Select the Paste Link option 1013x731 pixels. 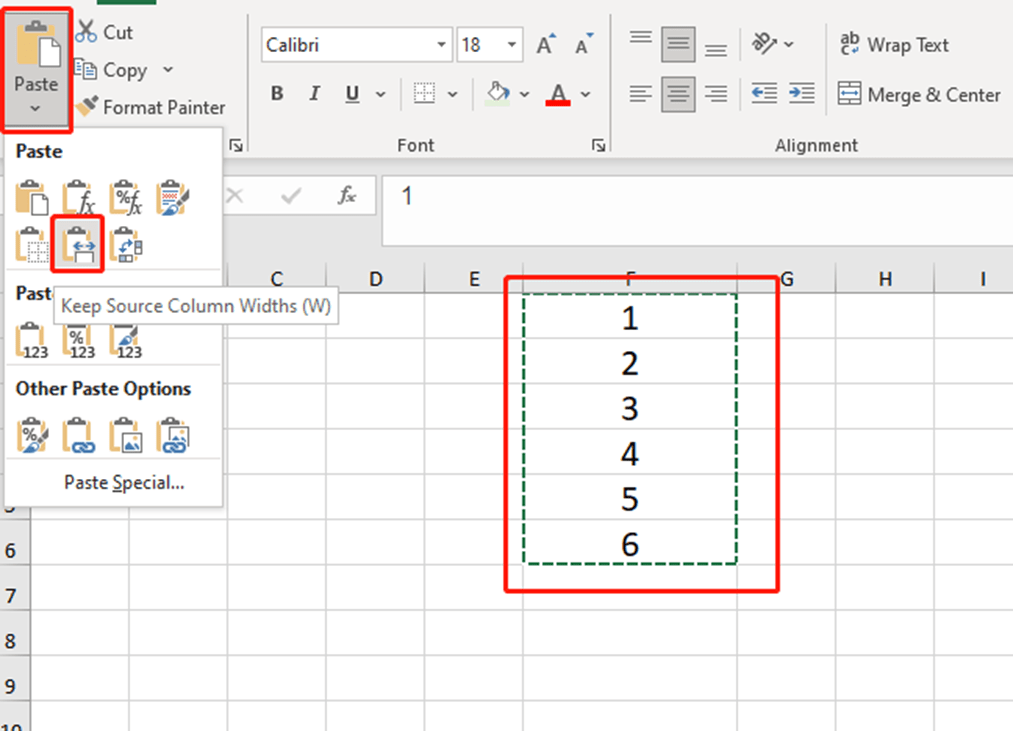click(77, 435)
